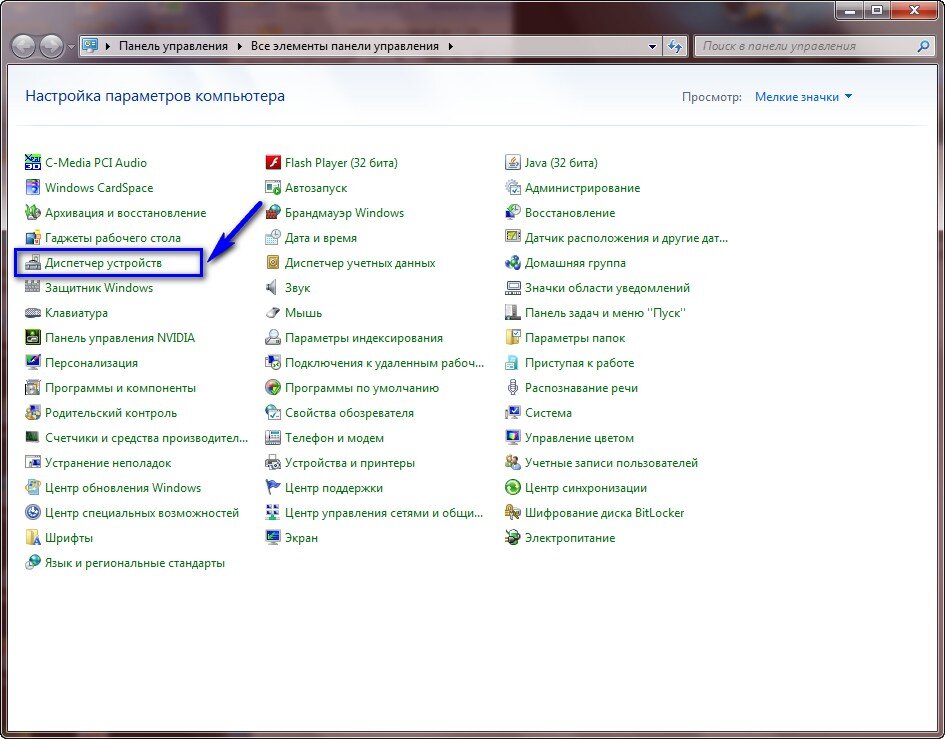Open the Диспетчер учетных данных link
The width and height of the screenshot is (945, 739).
(x=360, y=263)
